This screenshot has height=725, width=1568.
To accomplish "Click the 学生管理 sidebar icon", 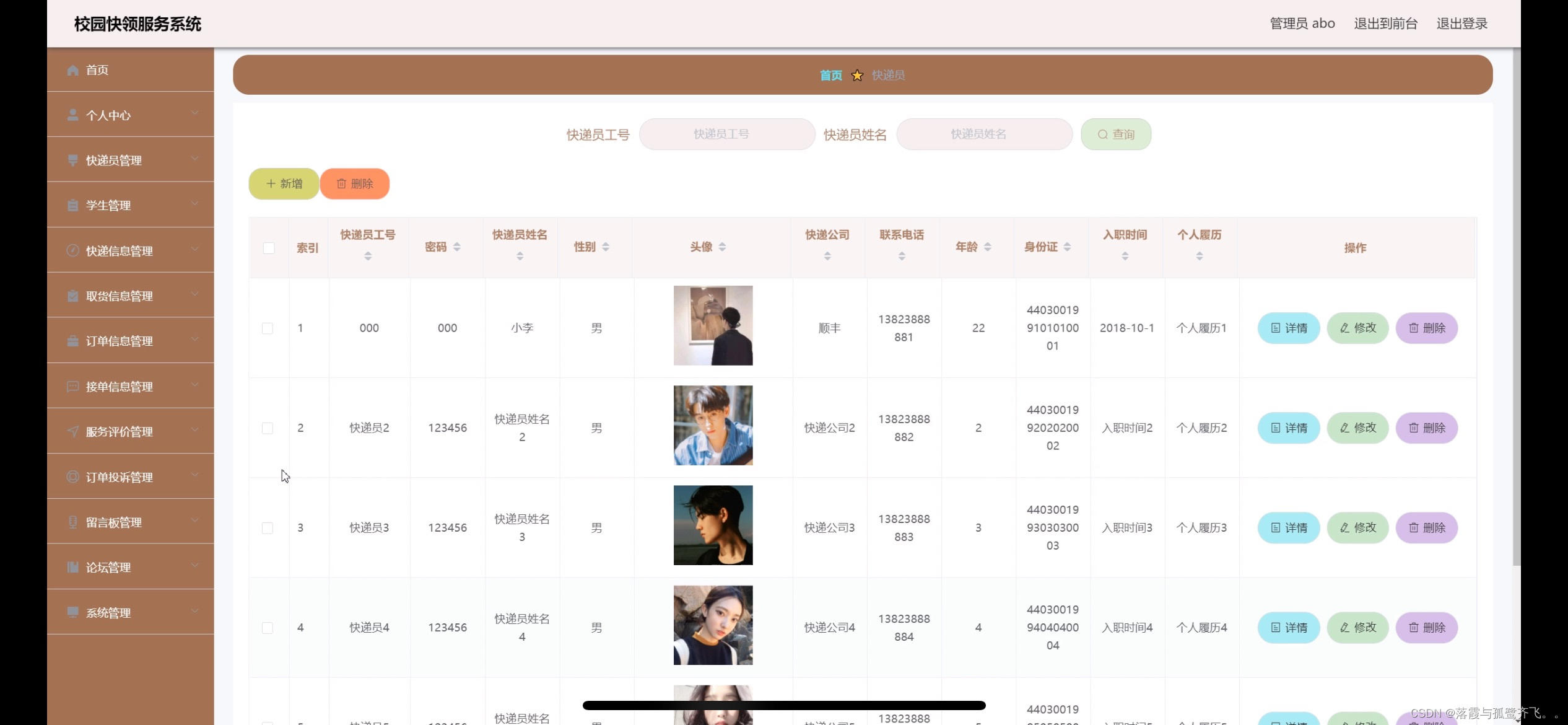I will pyautogui.click(x=72, y=205).
